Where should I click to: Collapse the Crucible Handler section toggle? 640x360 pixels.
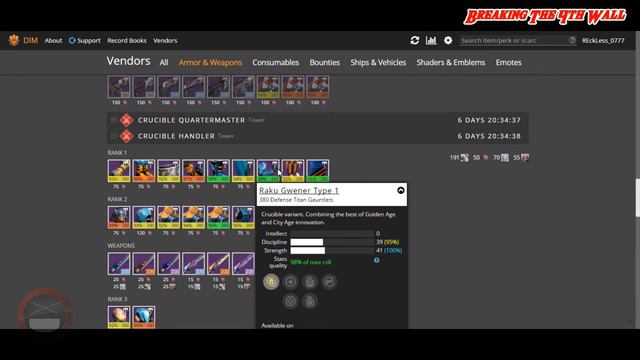113,136
